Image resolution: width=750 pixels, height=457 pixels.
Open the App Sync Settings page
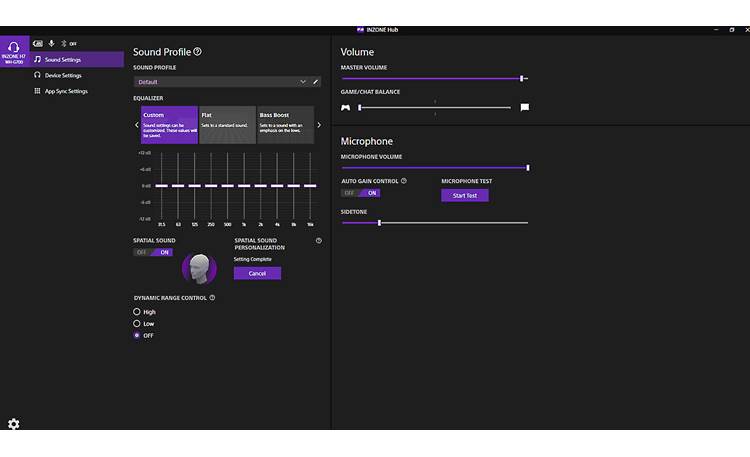(77, 91)
